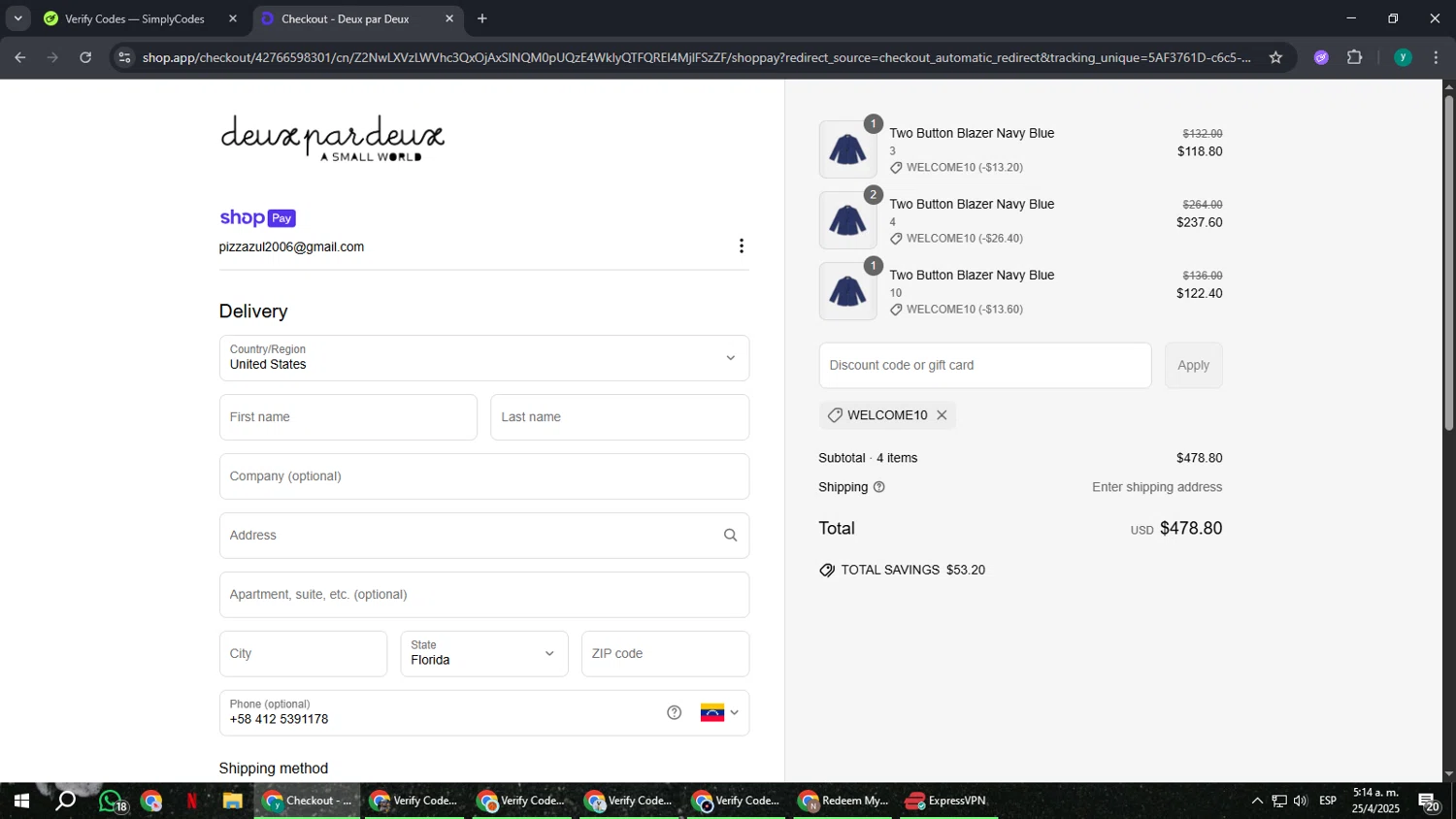Click the shipping info question mark icon
The image size is (1456, 819).
(x=879, y=487)
